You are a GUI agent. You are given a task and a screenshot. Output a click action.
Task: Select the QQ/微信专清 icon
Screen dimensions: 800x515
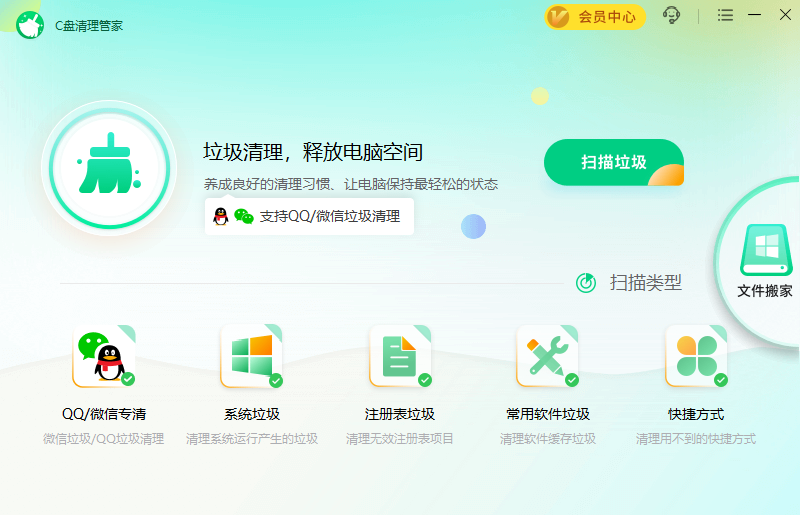102,356
